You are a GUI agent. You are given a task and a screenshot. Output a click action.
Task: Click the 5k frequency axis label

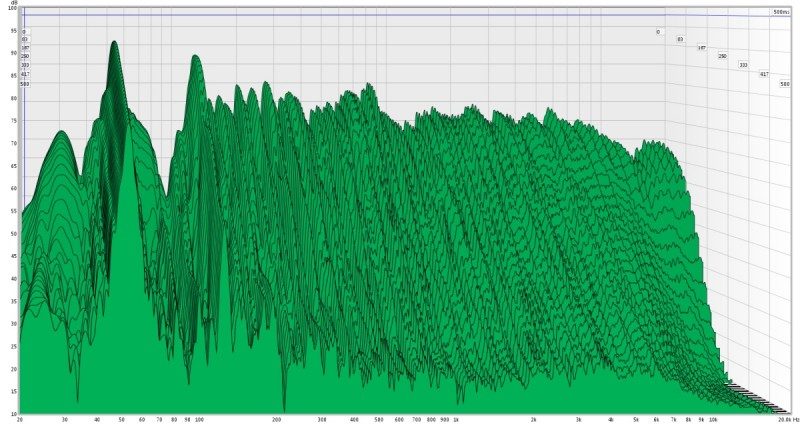tap(636, 419)
